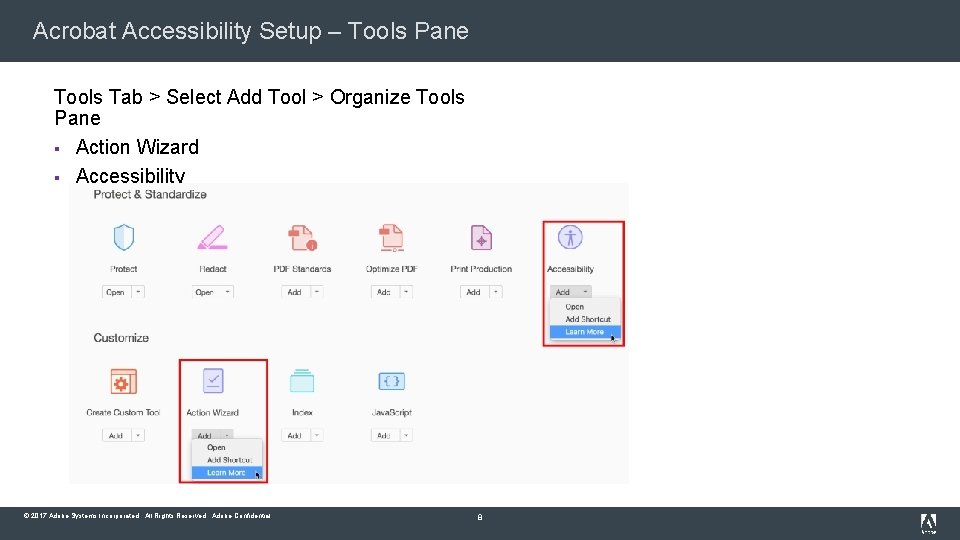Click the PDF Standards icon
Image resolution: width=960 pixels, height=540 pixels.
pyautogui.click(x=302, y=238)
